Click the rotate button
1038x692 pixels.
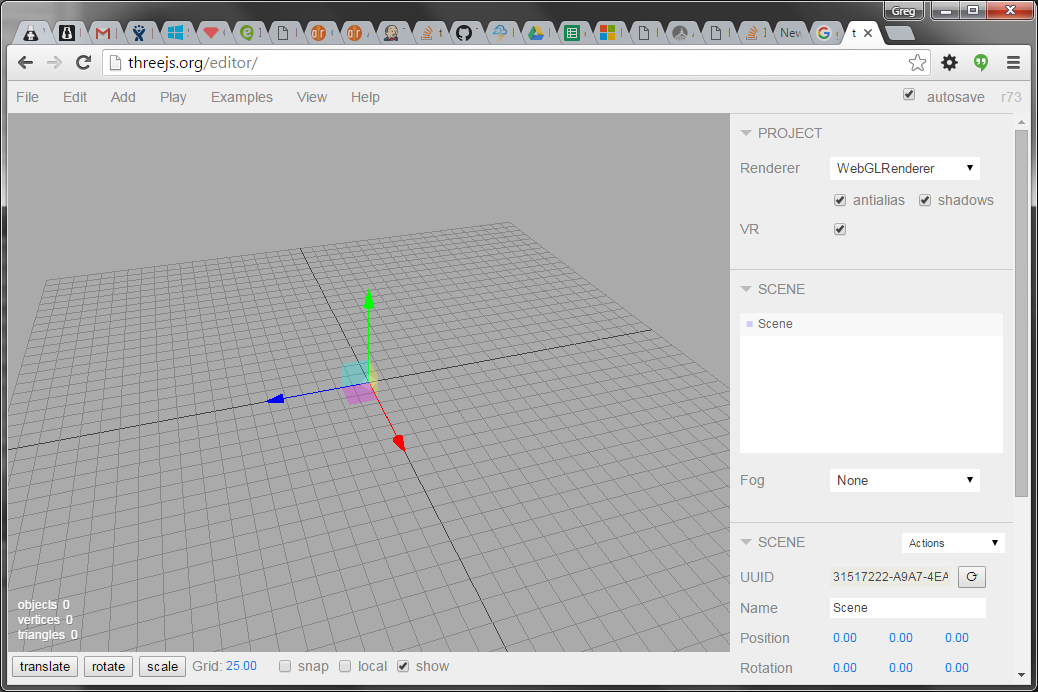pos(109,666)
